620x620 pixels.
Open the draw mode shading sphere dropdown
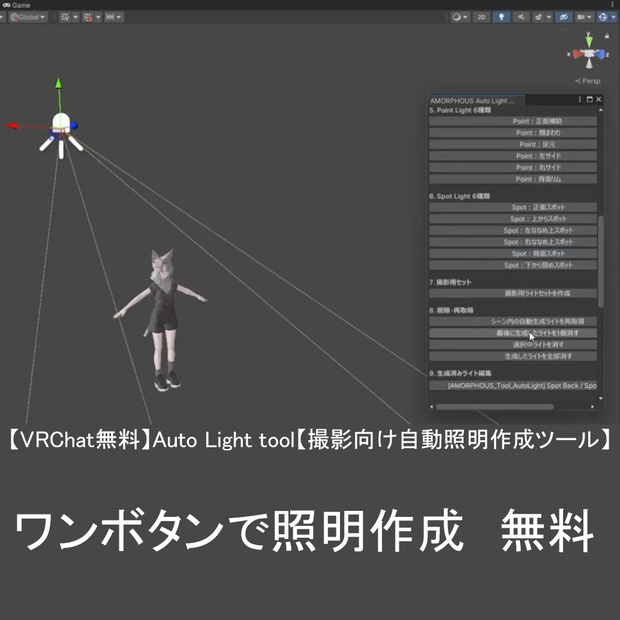tap(460, 17)
